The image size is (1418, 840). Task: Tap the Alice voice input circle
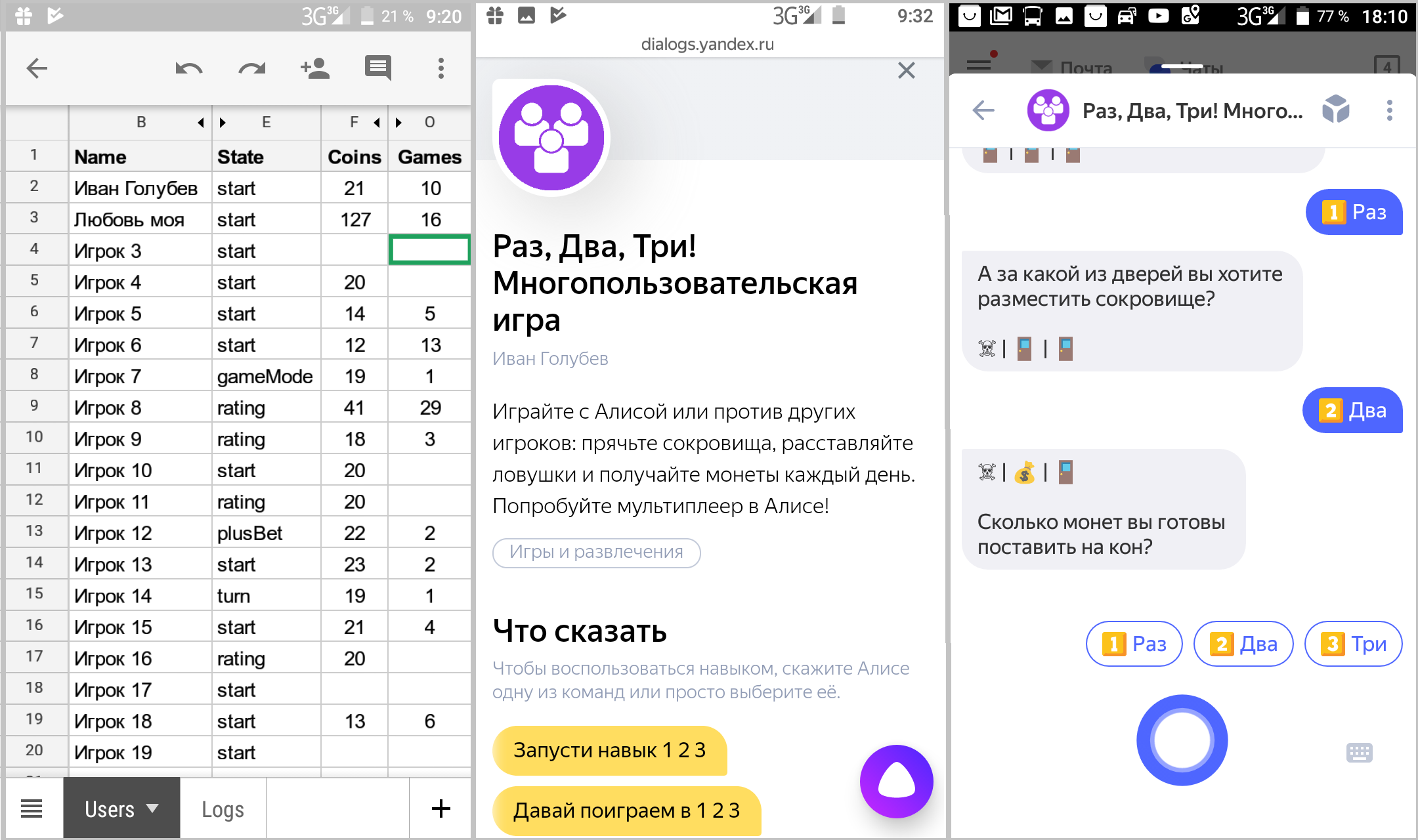click(1182, 740)
